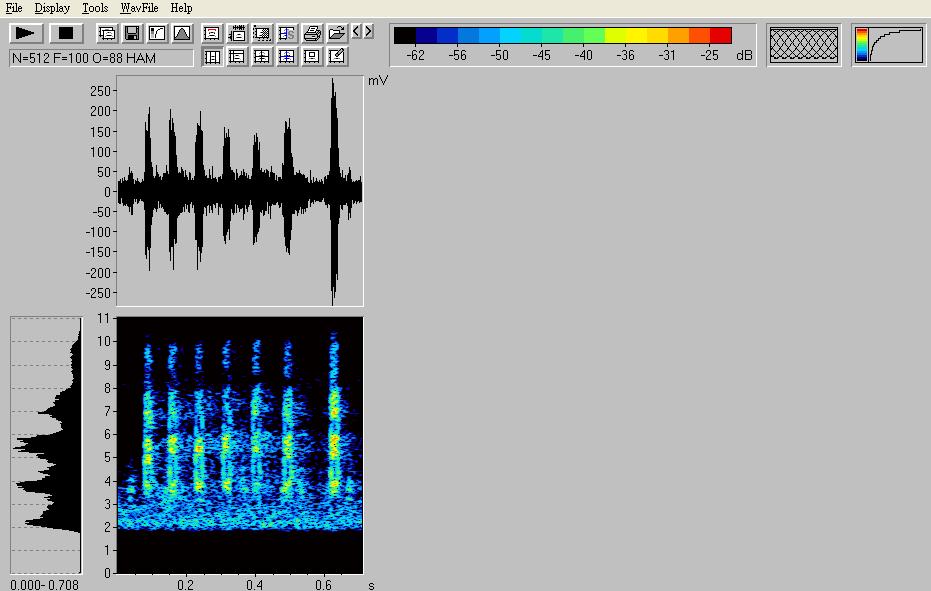Click the curve graph toolbar icon
This screenshot has height=591, width=931.
coord(157,33)
